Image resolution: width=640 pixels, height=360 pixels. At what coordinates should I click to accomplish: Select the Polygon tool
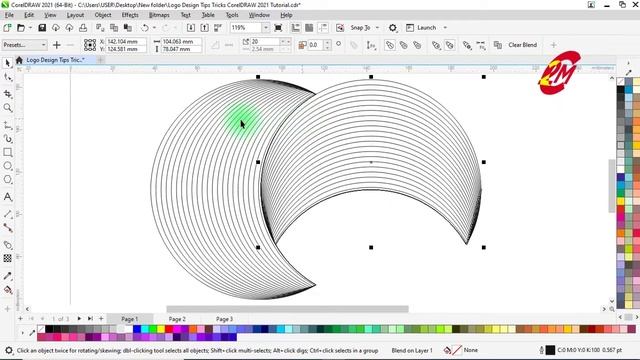7,180
